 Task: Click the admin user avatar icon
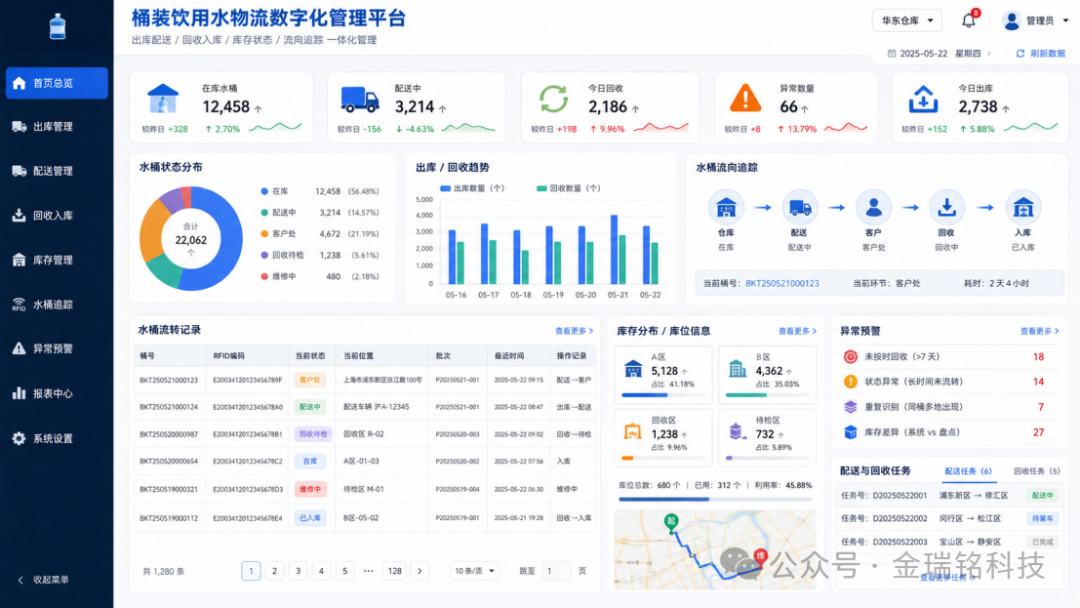[x=1011, y=21]
